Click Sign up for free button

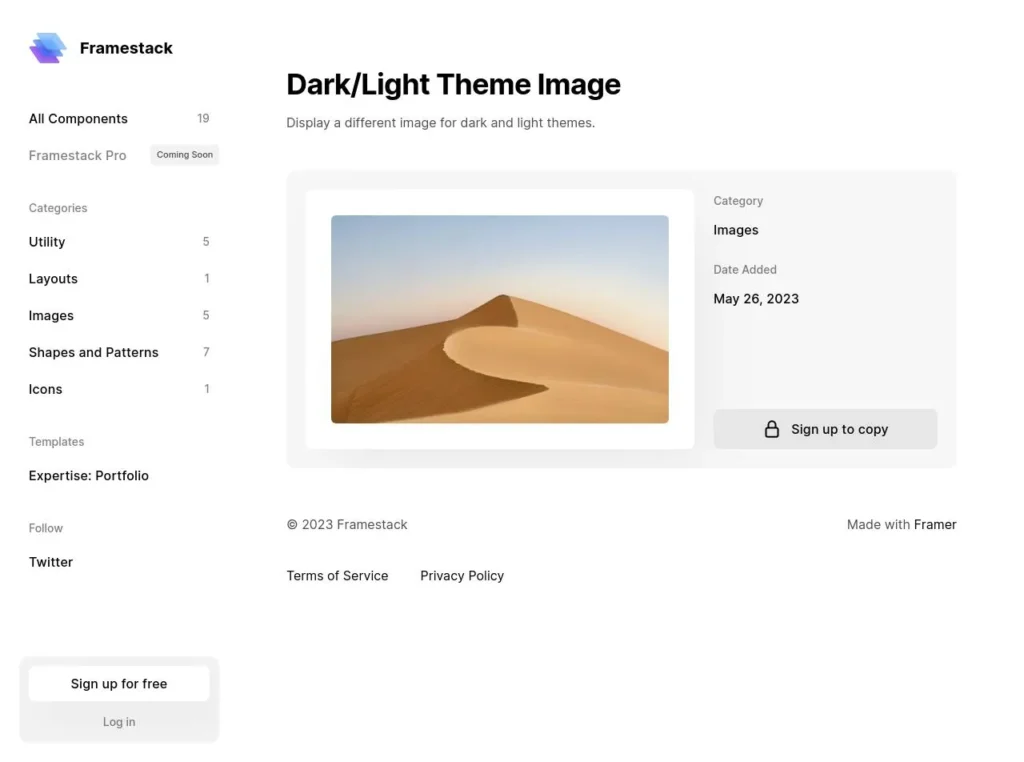119,684
